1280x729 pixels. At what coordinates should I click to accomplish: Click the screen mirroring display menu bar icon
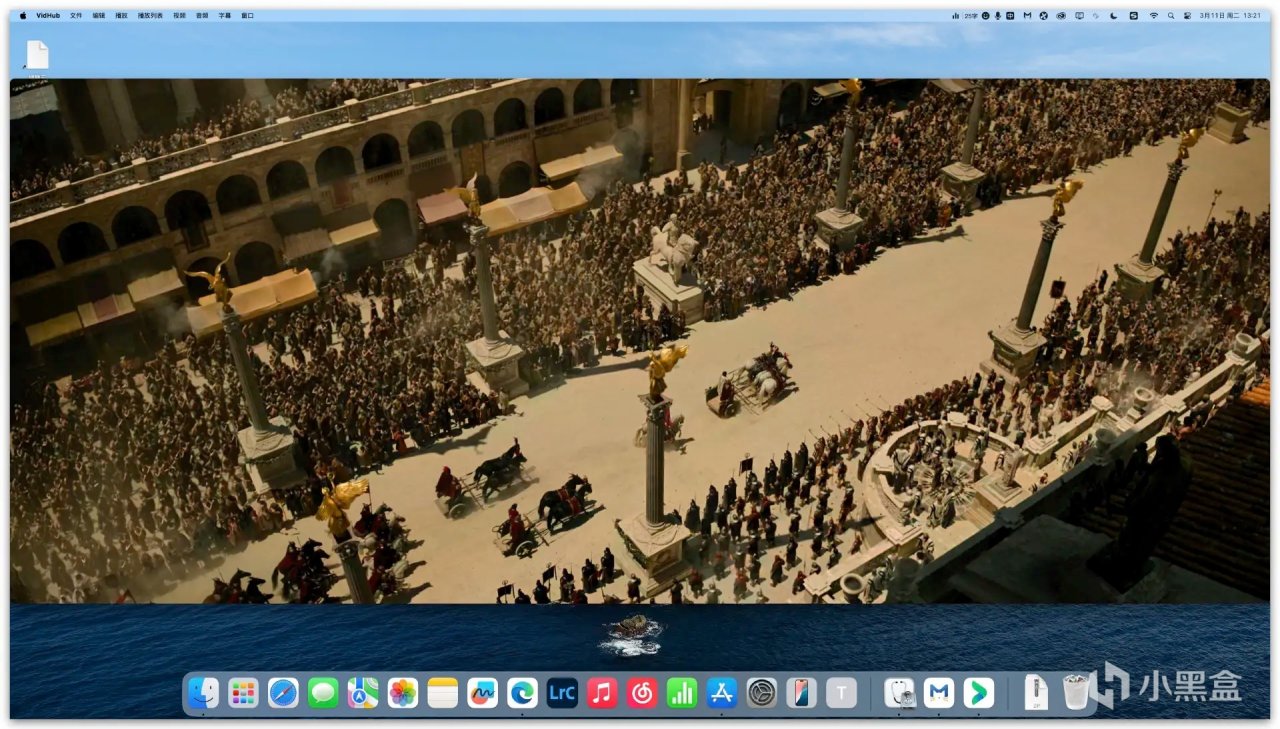1079,16
